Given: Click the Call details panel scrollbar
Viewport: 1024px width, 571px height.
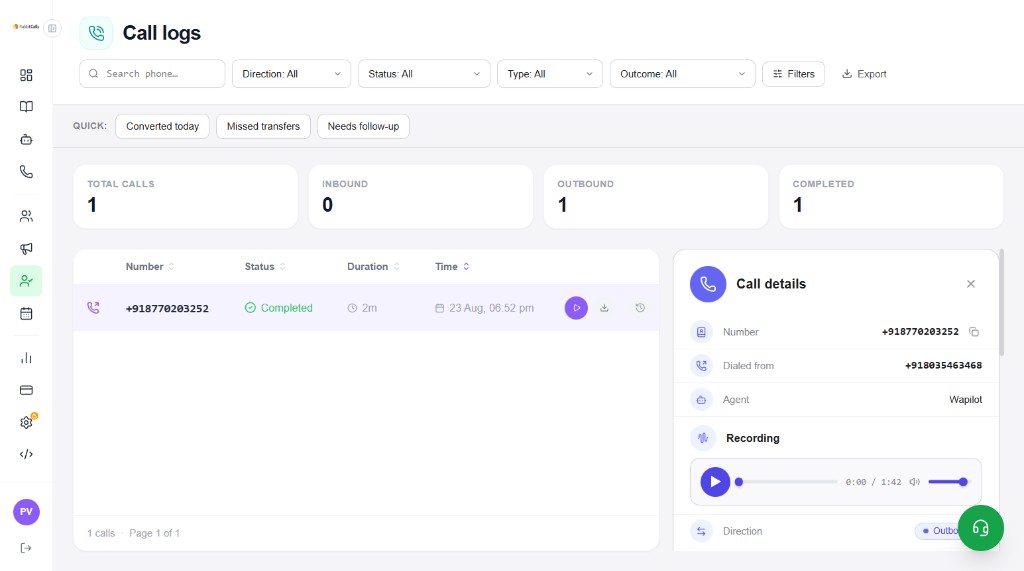Looking at the screenshot, I should tap(1001, 302).
